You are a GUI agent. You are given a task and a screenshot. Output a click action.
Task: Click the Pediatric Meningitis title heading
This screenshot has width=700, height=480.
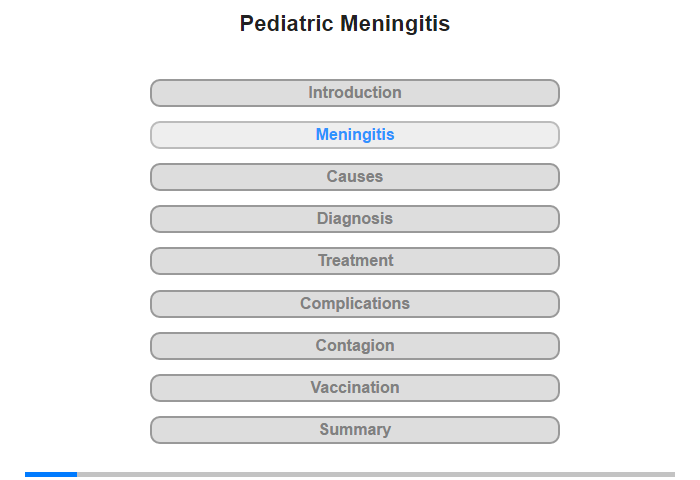pyautogui.click(x=345, y=24)
